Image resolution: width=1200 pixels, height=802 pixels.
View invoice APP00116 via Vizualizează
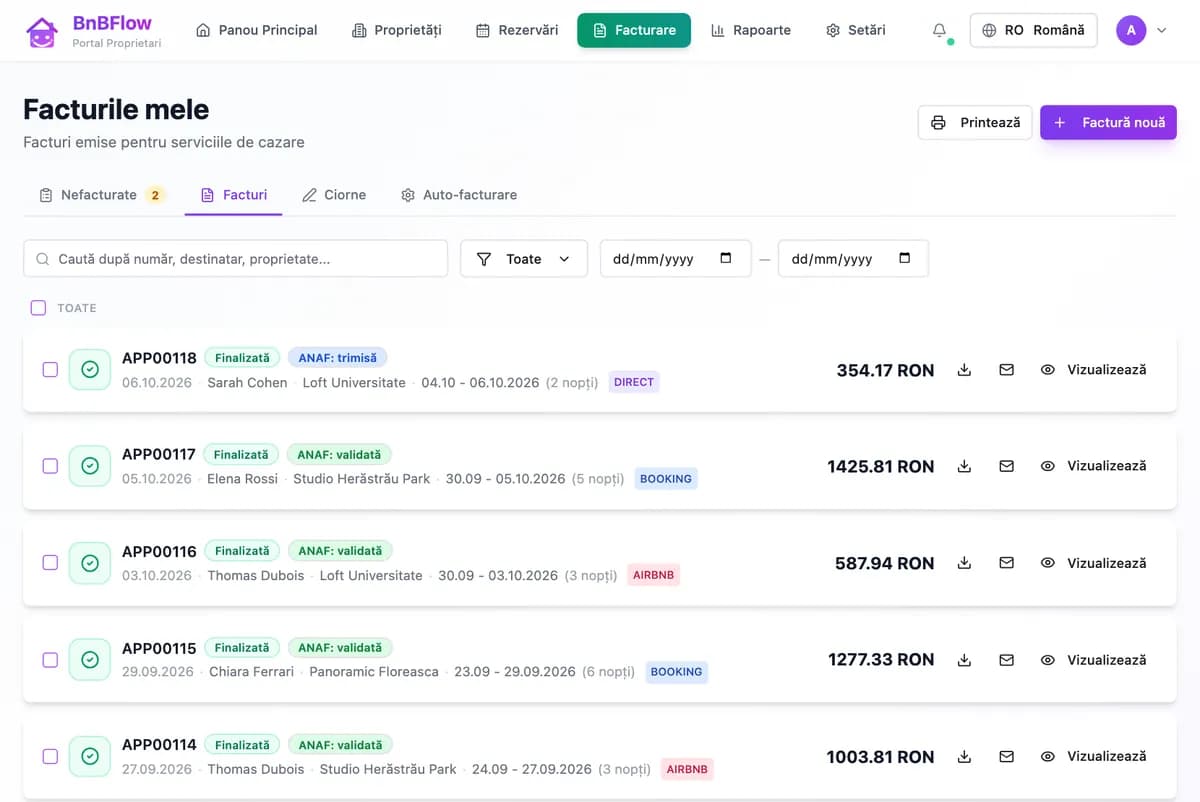[x=1093, y=563]
